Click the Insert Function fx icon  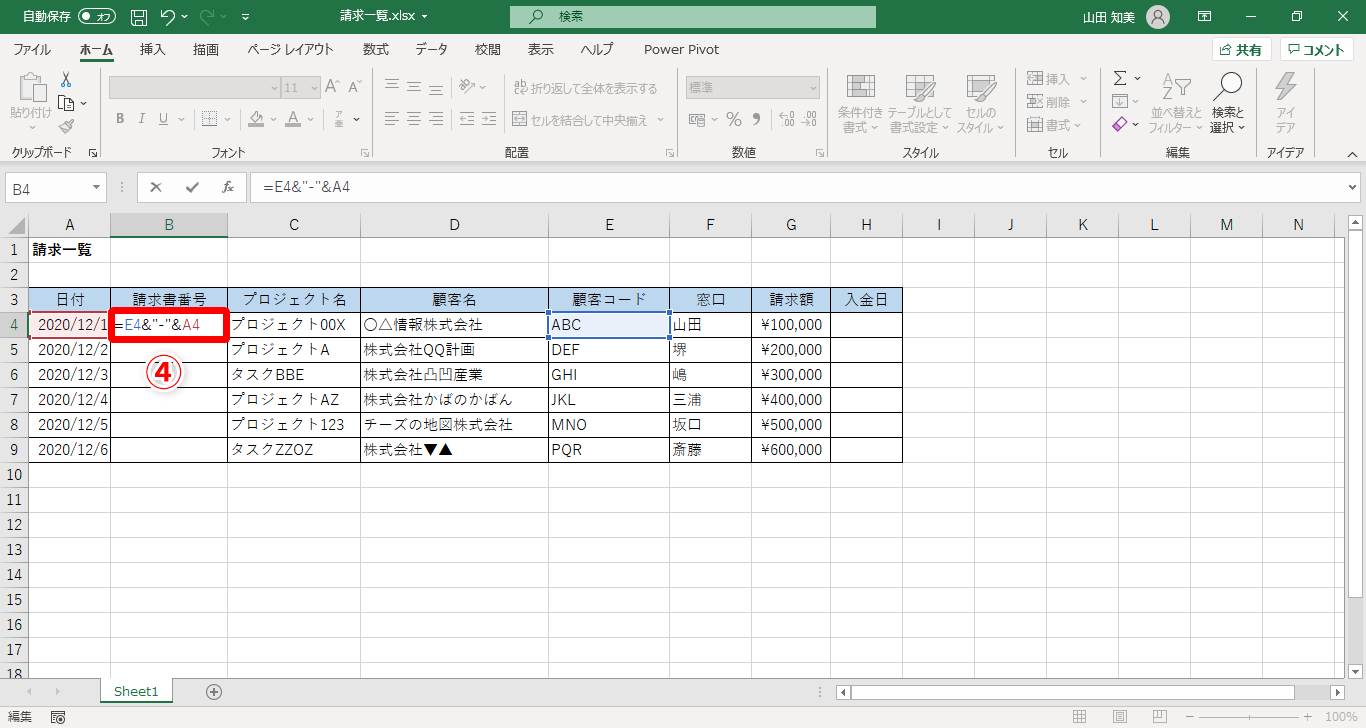[x=227, y=187]
